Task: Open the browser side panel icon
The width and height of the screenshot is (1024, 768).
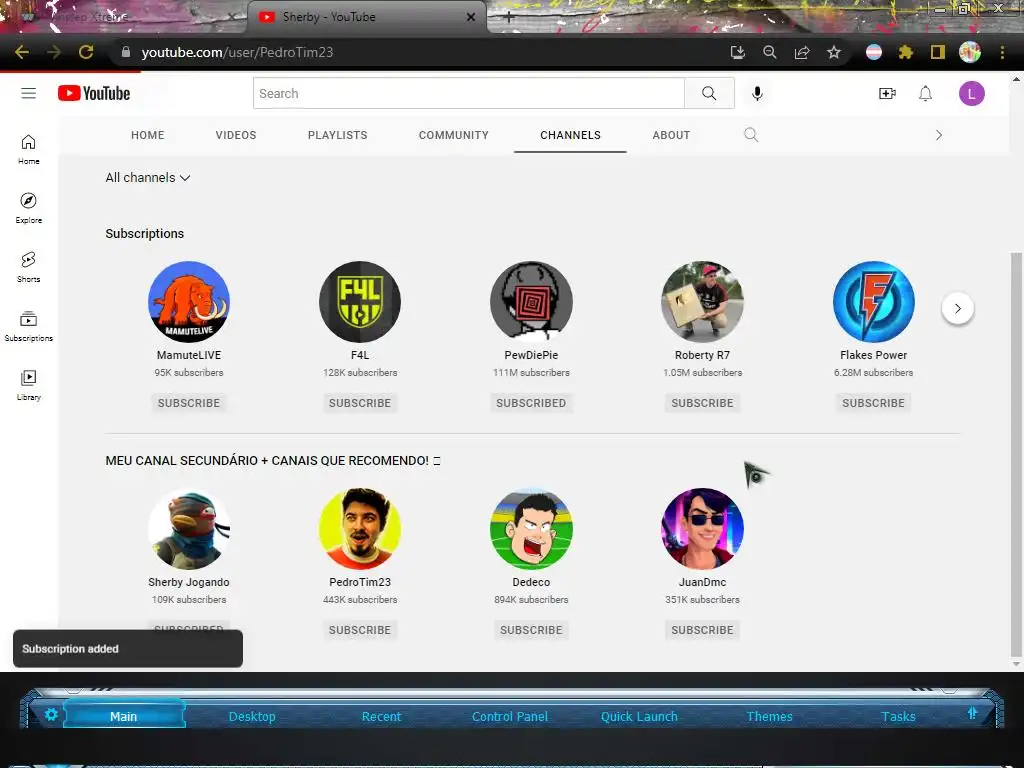Action: [x=937, y=52]
